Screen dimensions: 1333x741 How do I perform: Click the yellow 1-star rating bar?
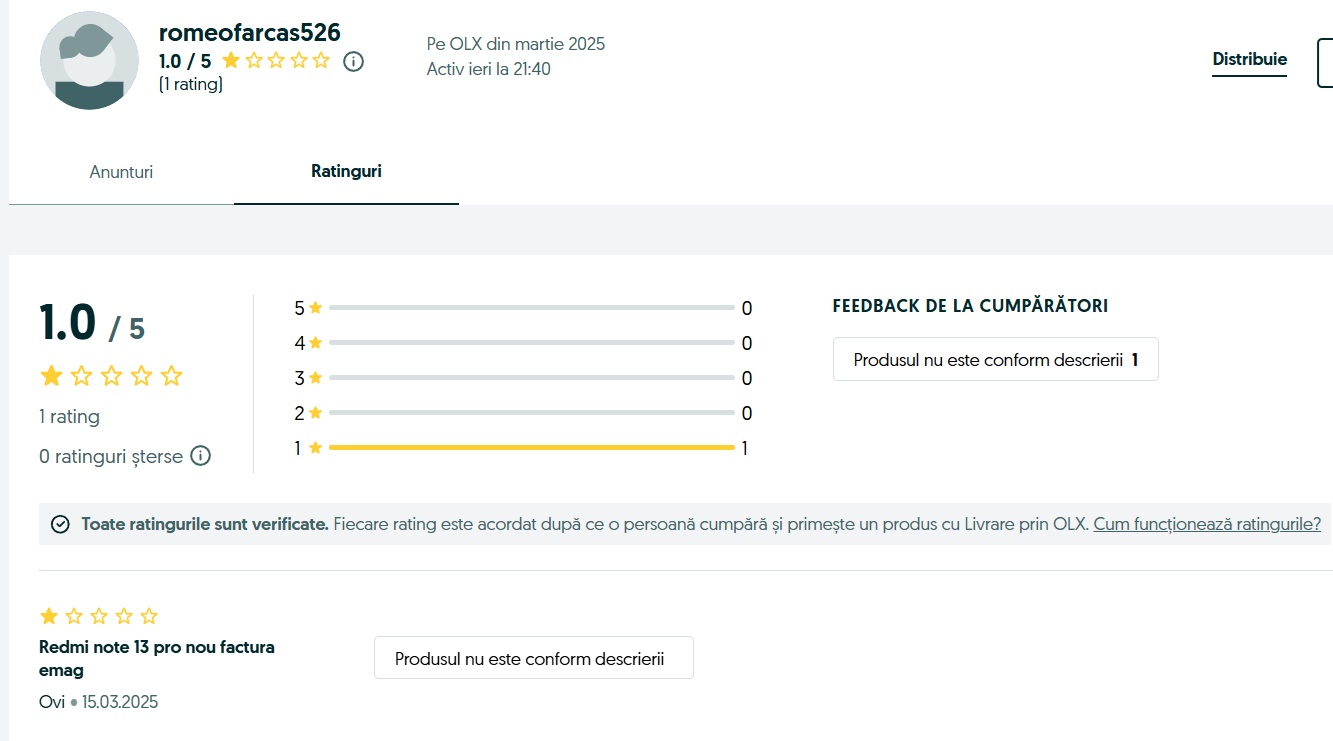(531, 448)
